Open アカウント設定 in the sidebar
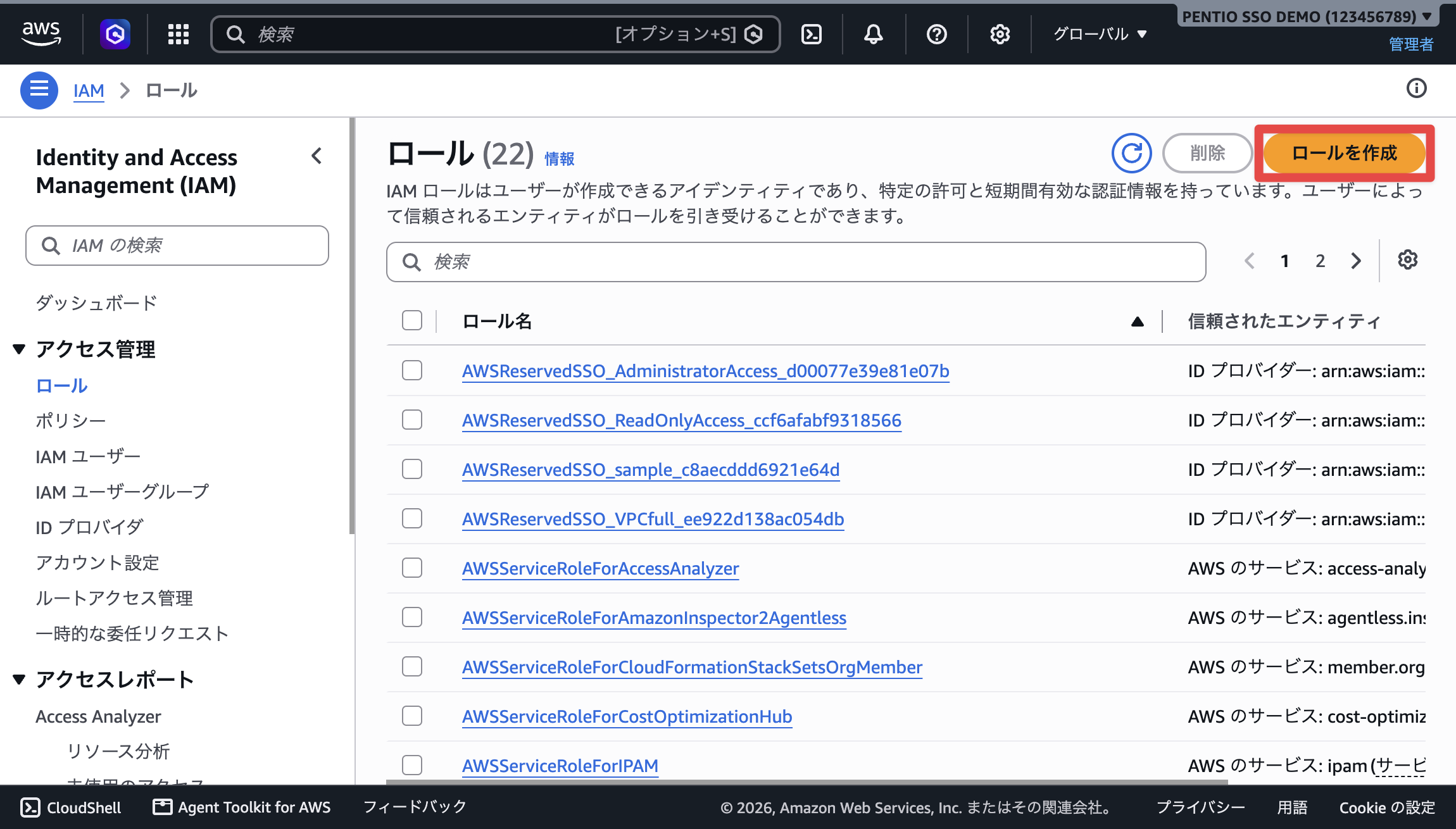This screenshot has height=829, width=1456. click(x=97, y=563)
